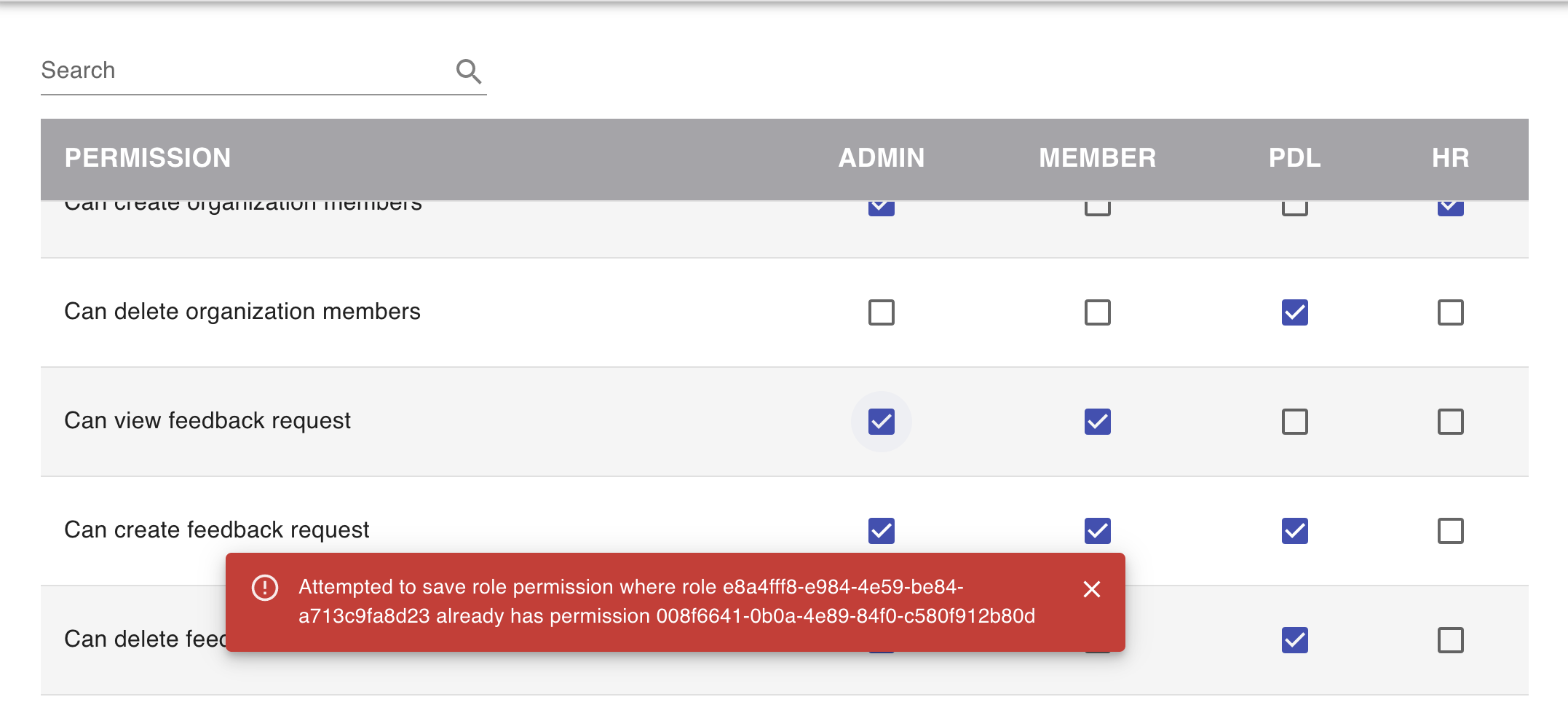Disable ADMIN for Can create organization members

[881, 206]
